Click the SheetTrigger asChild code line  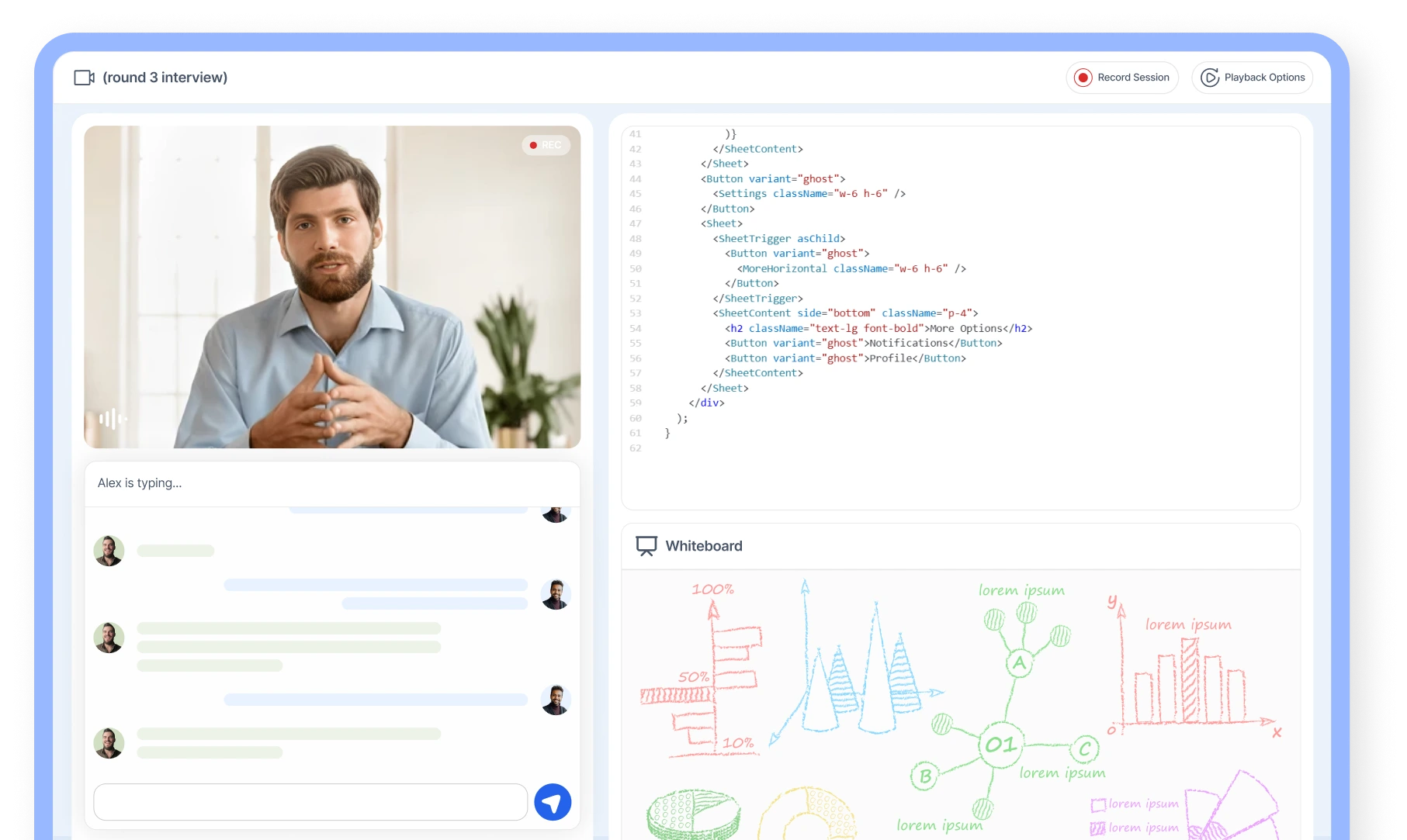point(779,239)
